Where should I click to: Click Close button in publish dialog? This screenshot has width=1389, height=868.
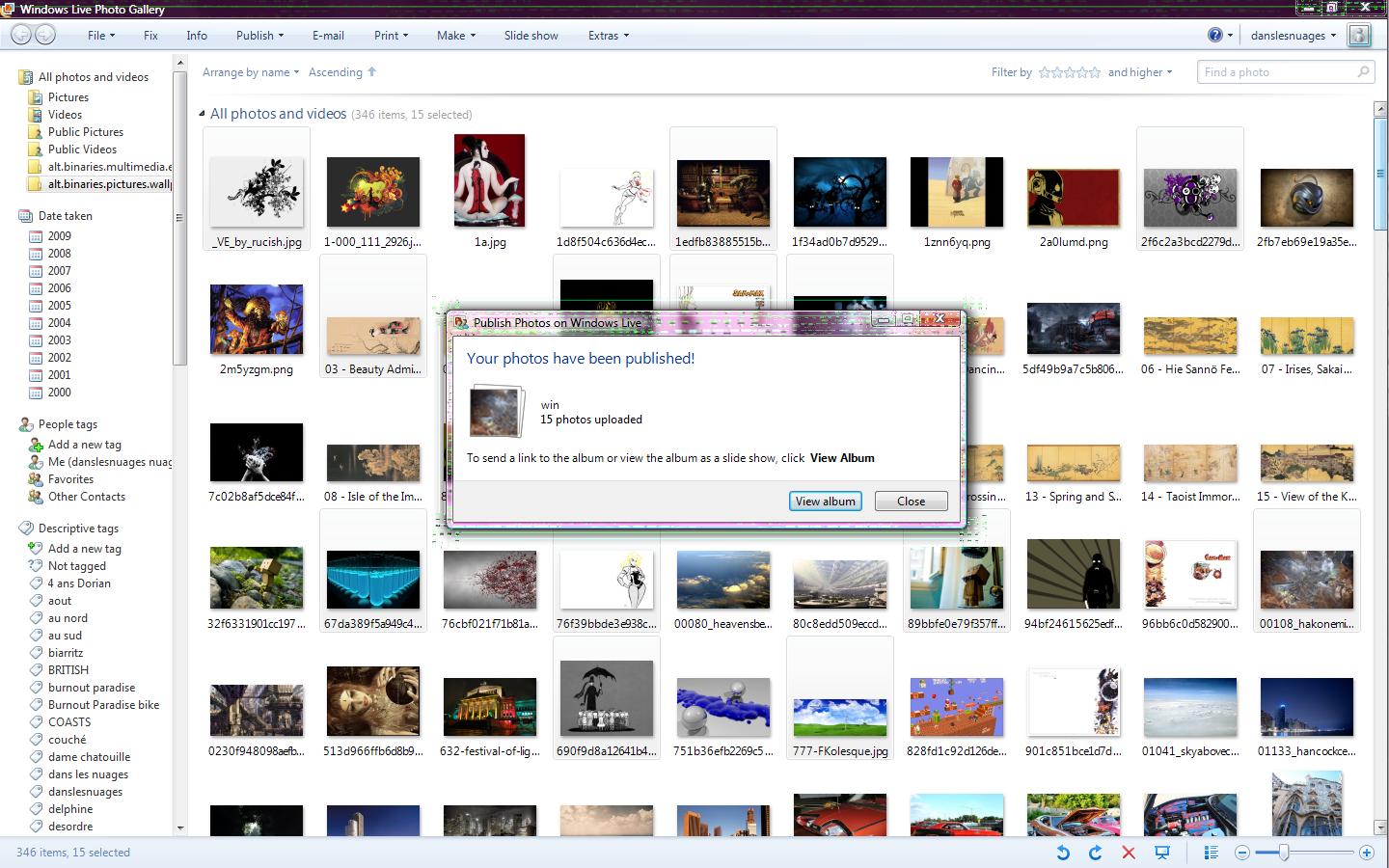click(911, 502)
